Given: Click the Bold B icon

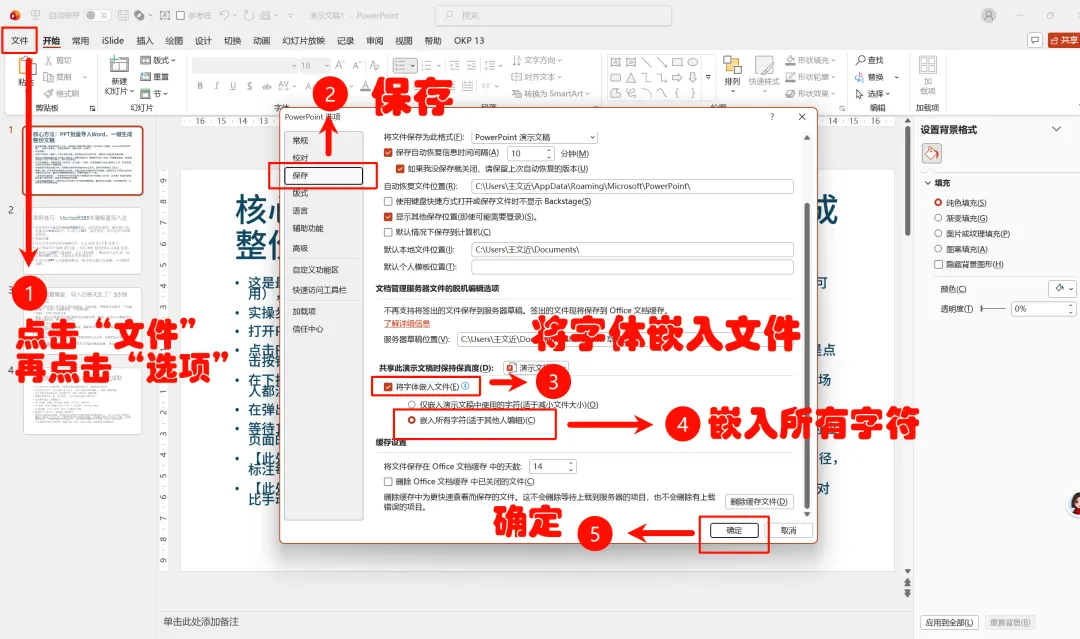Looking at the screenshot, I should [x=200, y=86].
